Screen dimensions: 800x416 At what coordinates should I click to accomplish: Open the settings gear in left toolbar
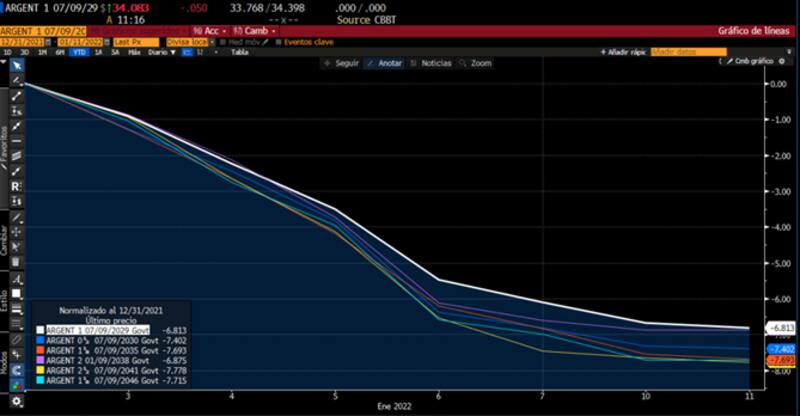pos(16,401)
